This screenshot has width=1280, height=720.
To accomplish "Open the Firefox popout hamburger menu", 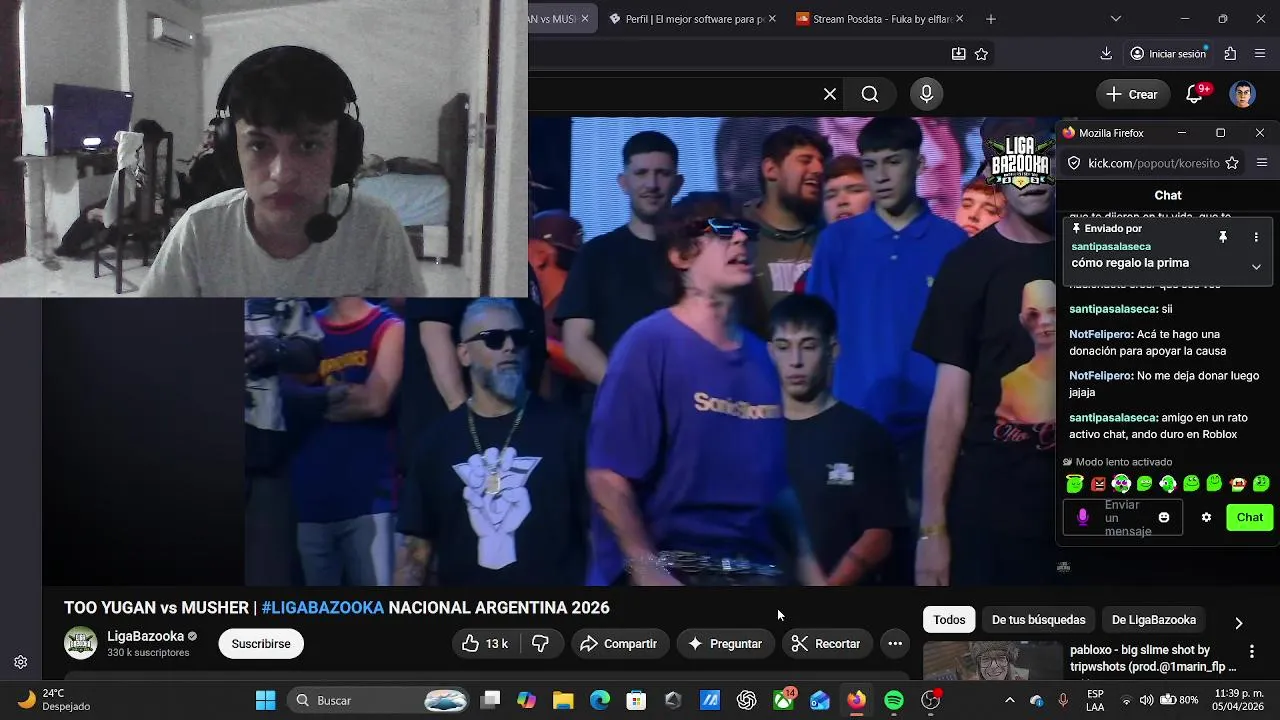I will (x=1262, y=163).
